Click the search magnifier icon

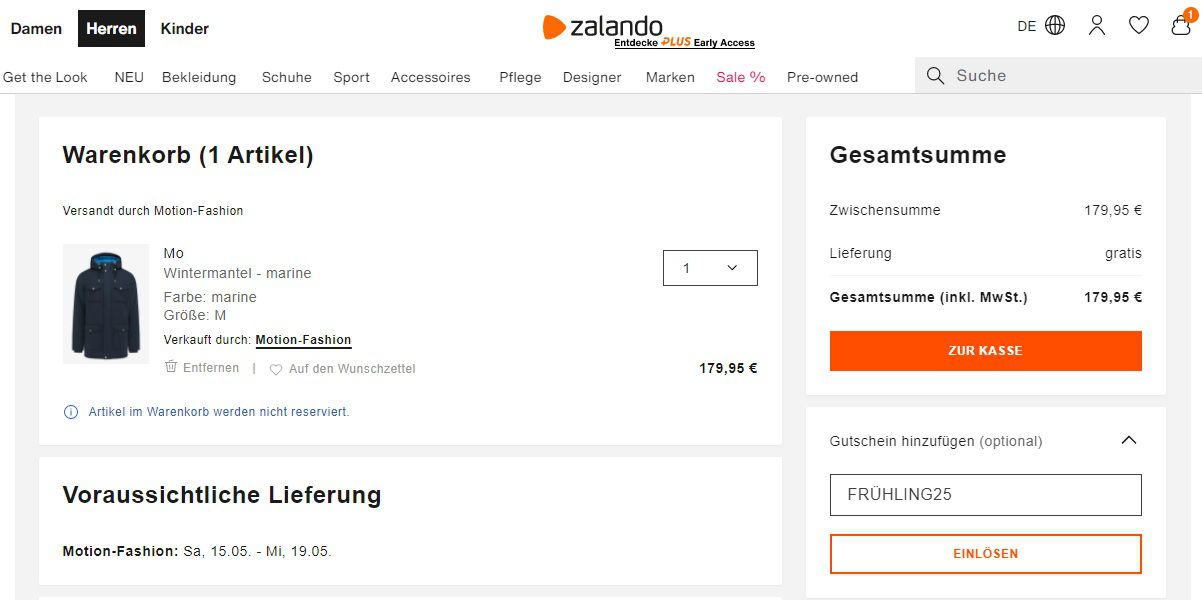935,75
